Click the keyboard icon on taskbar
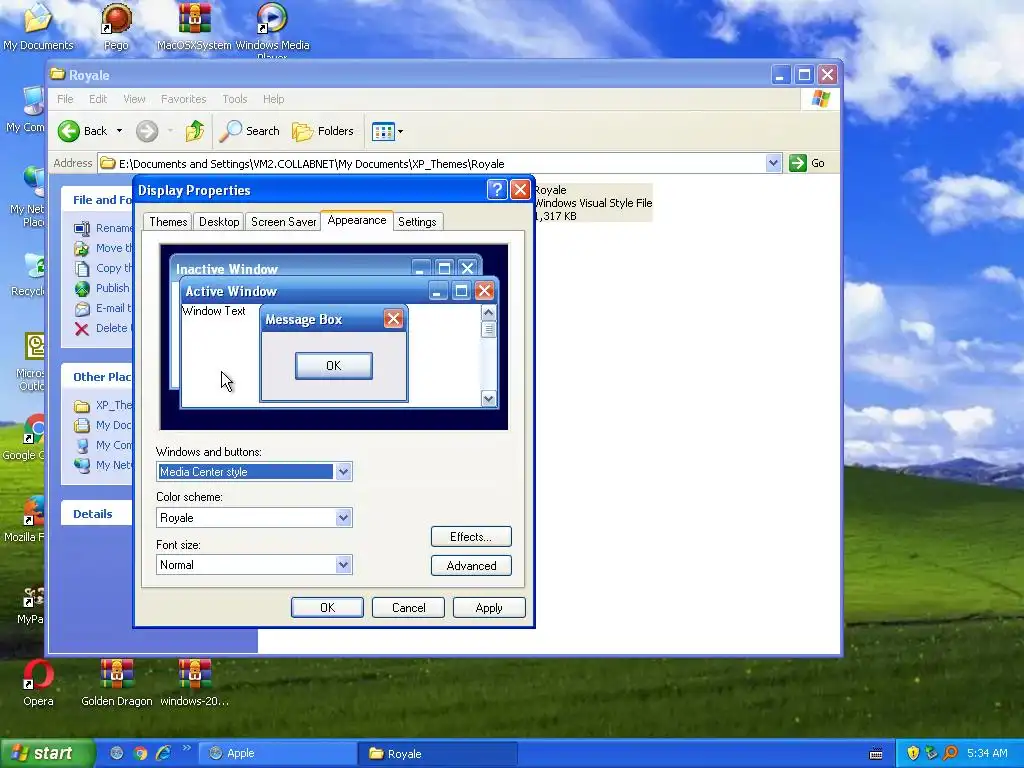The height and width of the screenshot is (768, 1024). click(x=876, y=754)
